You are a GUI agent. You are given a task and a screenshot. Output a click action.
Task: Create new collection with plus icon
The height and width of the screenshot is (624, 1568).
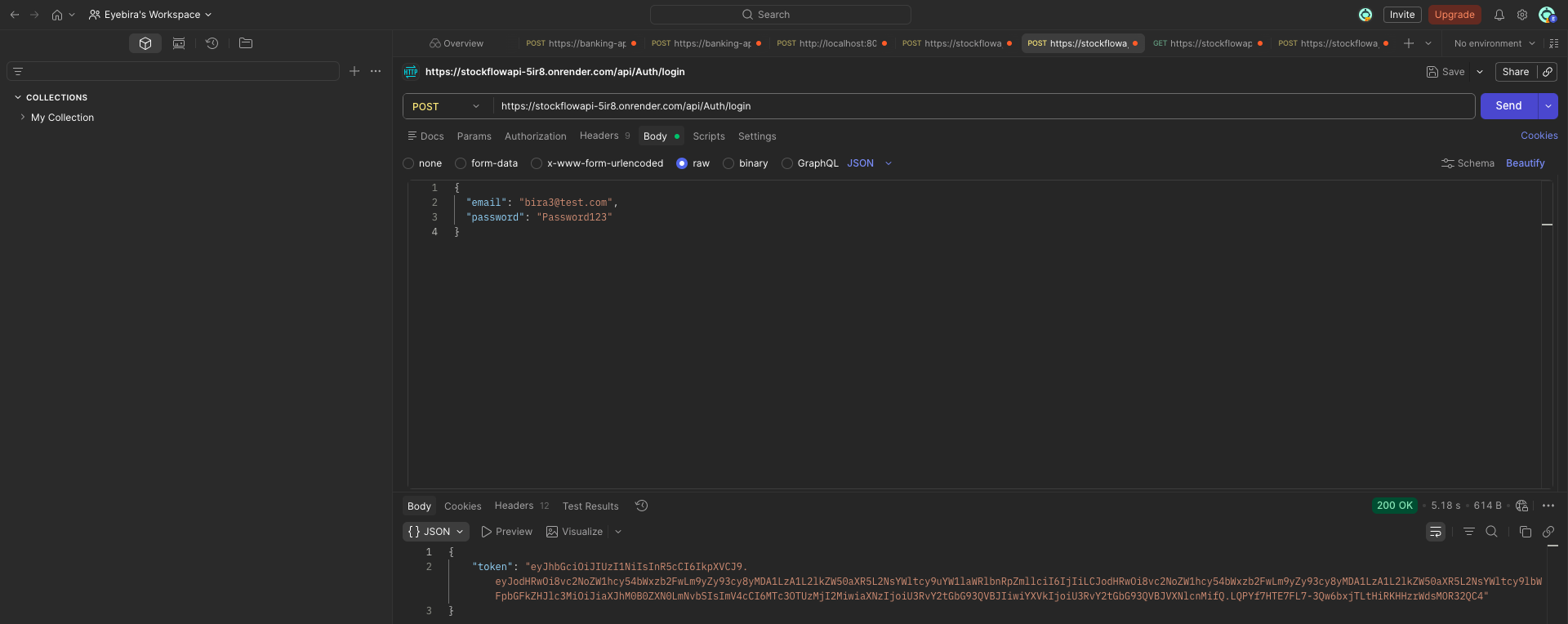[354, 72]
